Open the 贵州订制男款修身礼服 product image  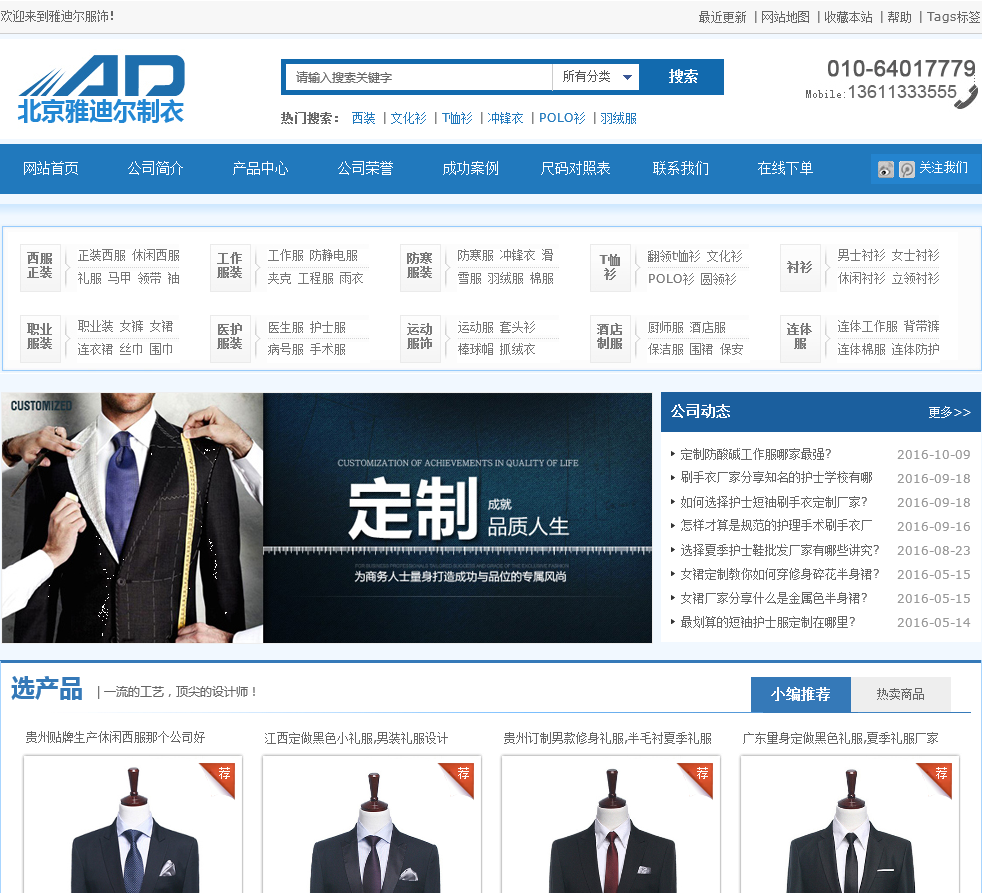point(611,825)
